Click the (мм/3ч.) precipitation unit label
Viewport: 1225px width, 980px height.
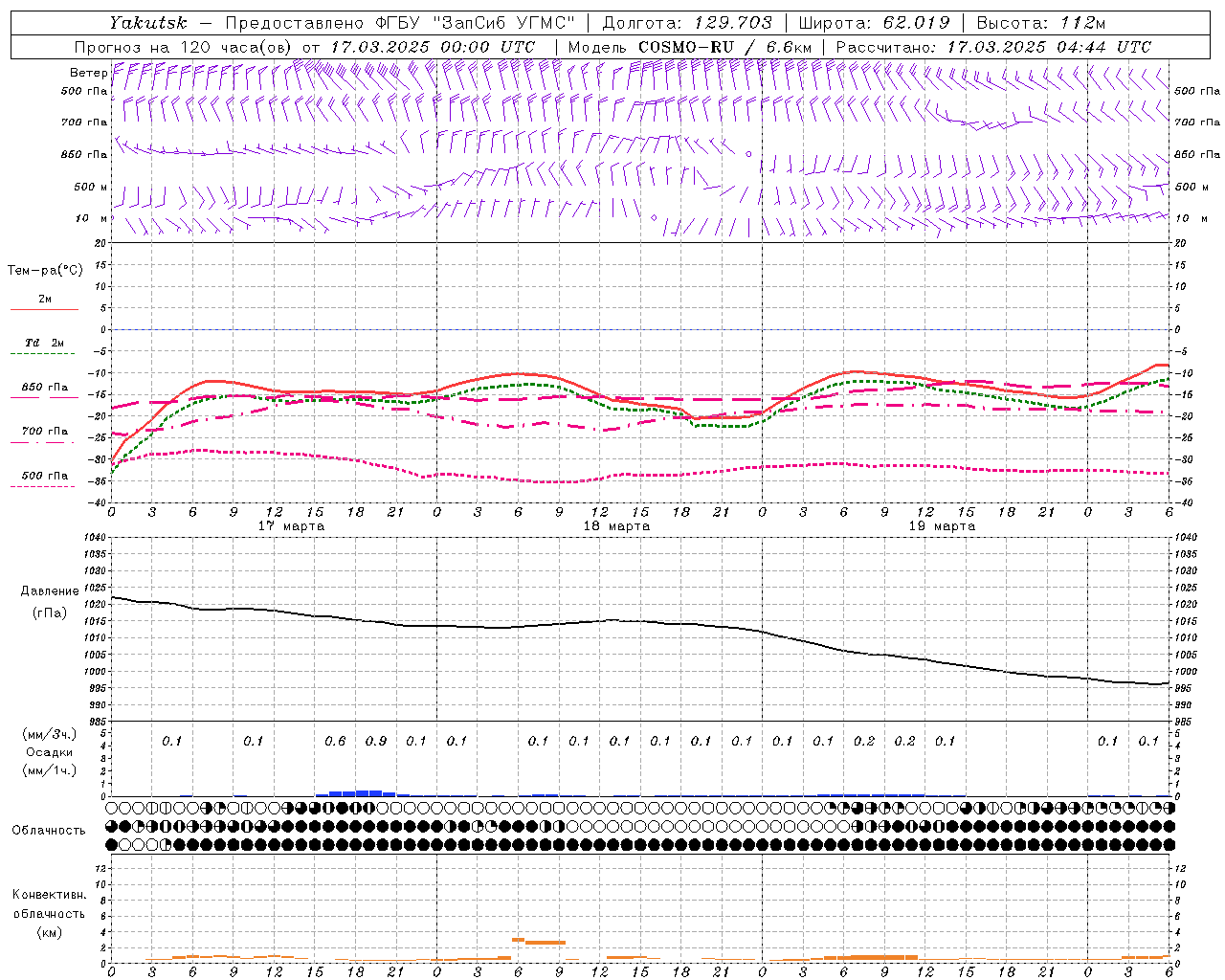tap(51, 734)
